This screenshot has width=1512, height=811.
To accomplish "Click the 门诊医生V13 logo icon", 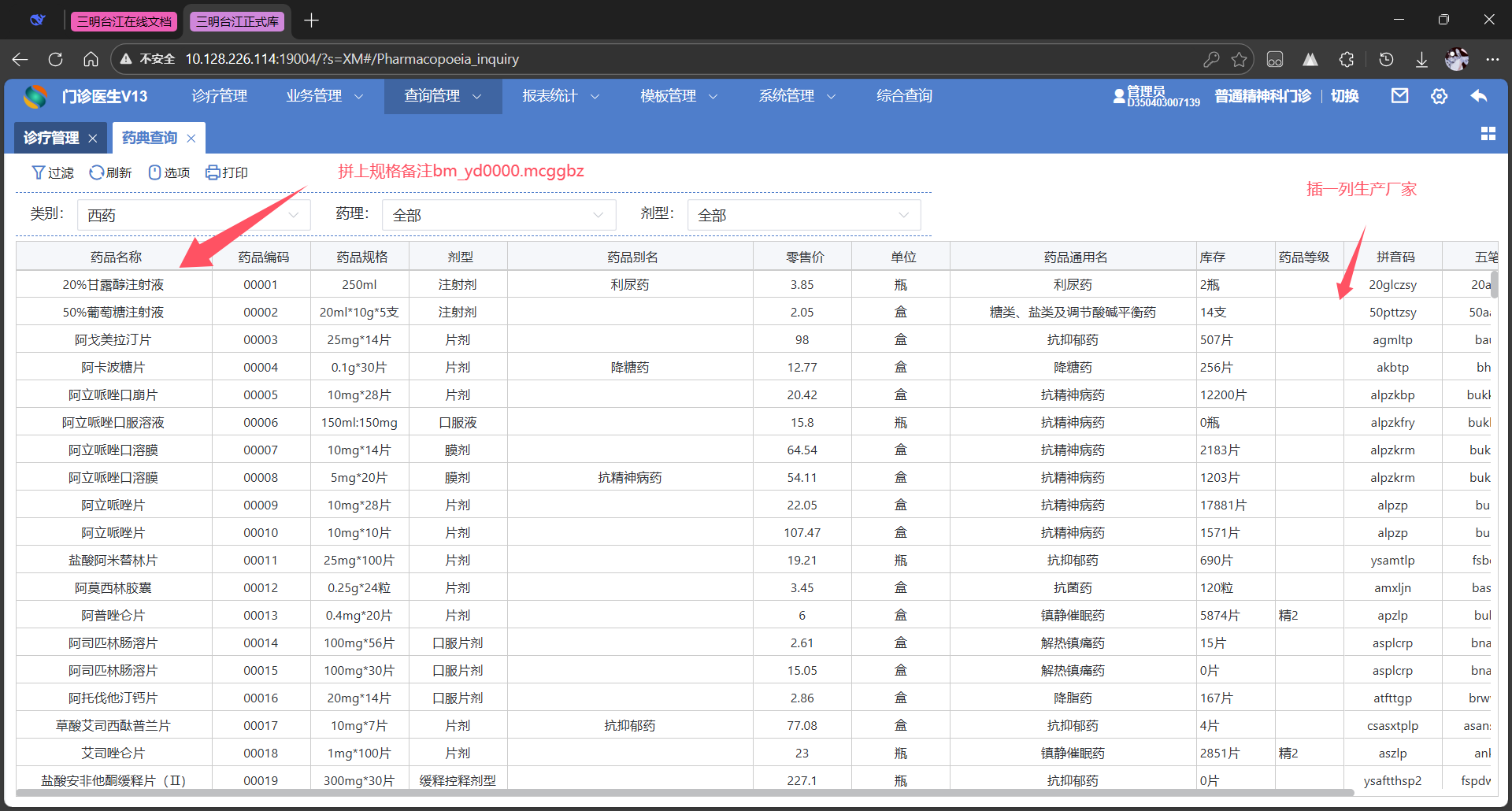I will [x=35, y=96].
